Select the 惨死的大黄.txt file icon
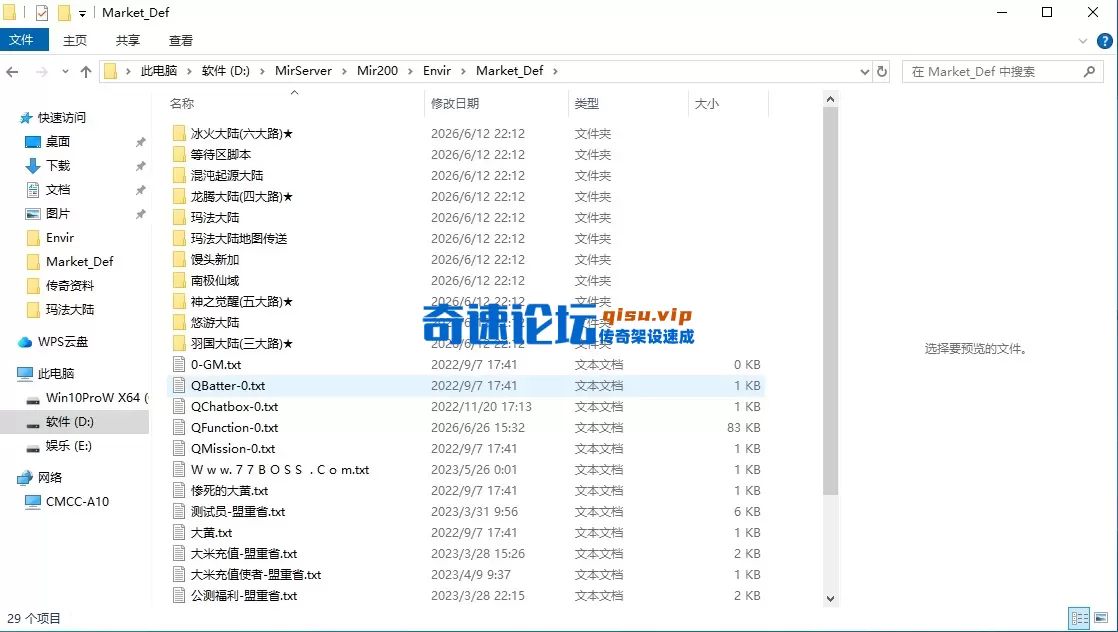Screen dimensions: 1118x632 179,491
